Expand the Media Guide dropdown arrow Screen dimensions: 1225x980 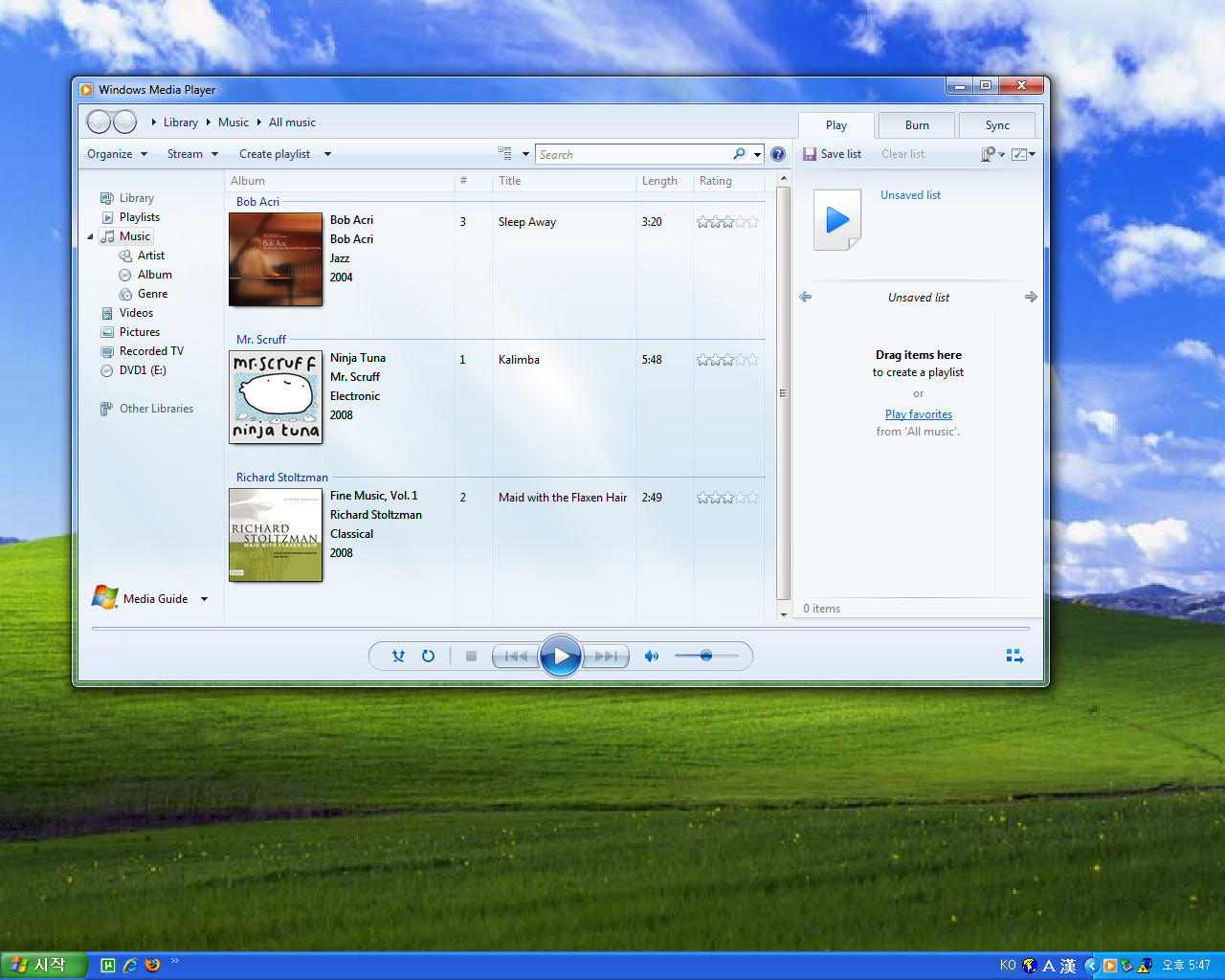coord(204,599)
